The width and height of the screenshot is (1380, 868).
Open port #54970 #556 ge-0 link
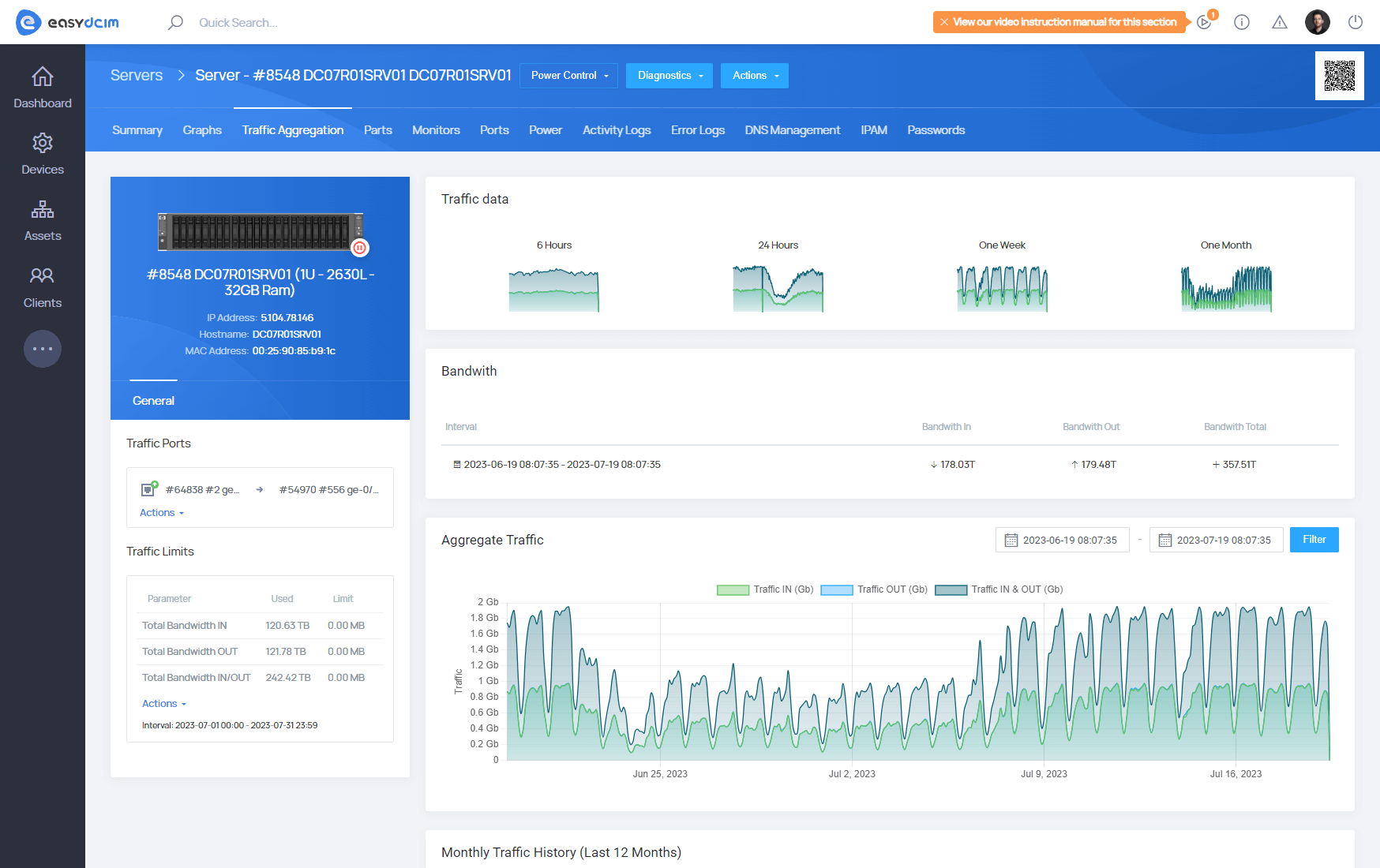point(329,490)
